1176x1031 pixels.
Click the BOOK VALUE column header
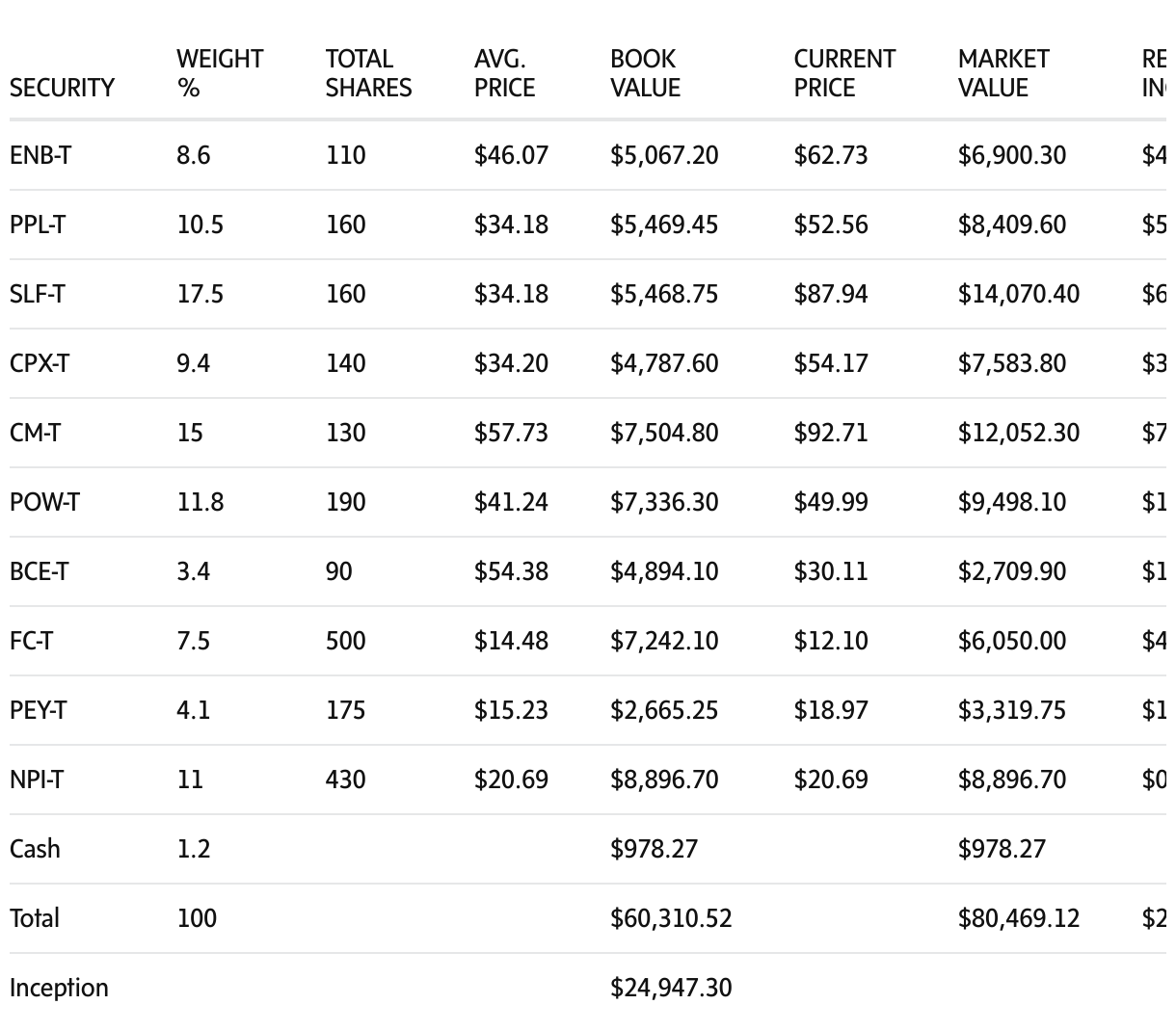pyautogui.click(x=644, y=73)
